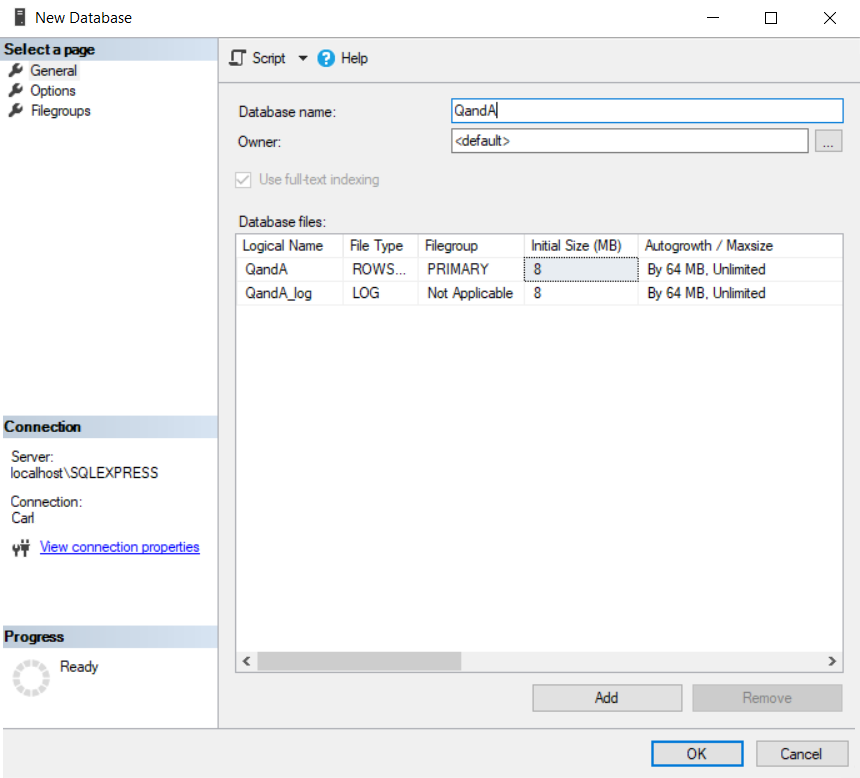The height and width of the screenshot is (778, 860).
Task: Toggle Use full-text indexing checkbox
Action: coord(243,180)
